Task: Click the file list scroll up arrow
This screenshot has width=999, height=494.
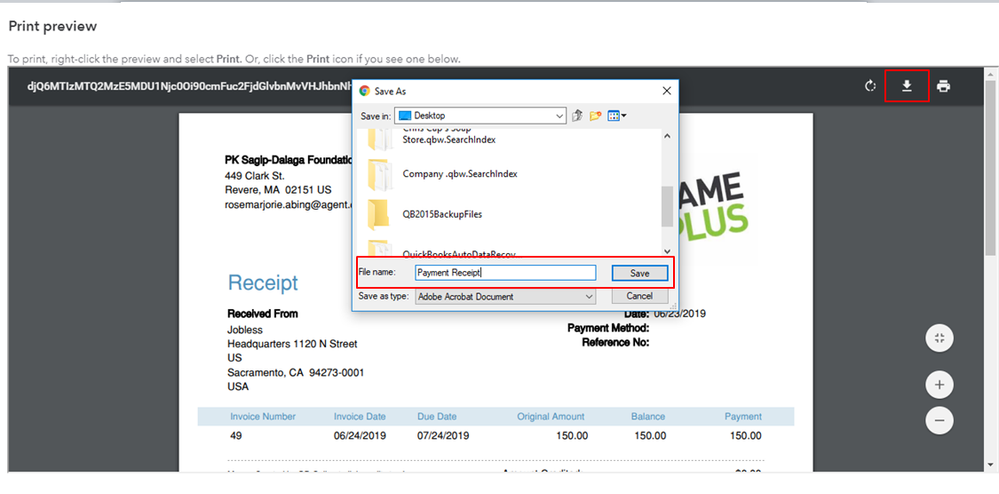Action: (x=667, y=136)
